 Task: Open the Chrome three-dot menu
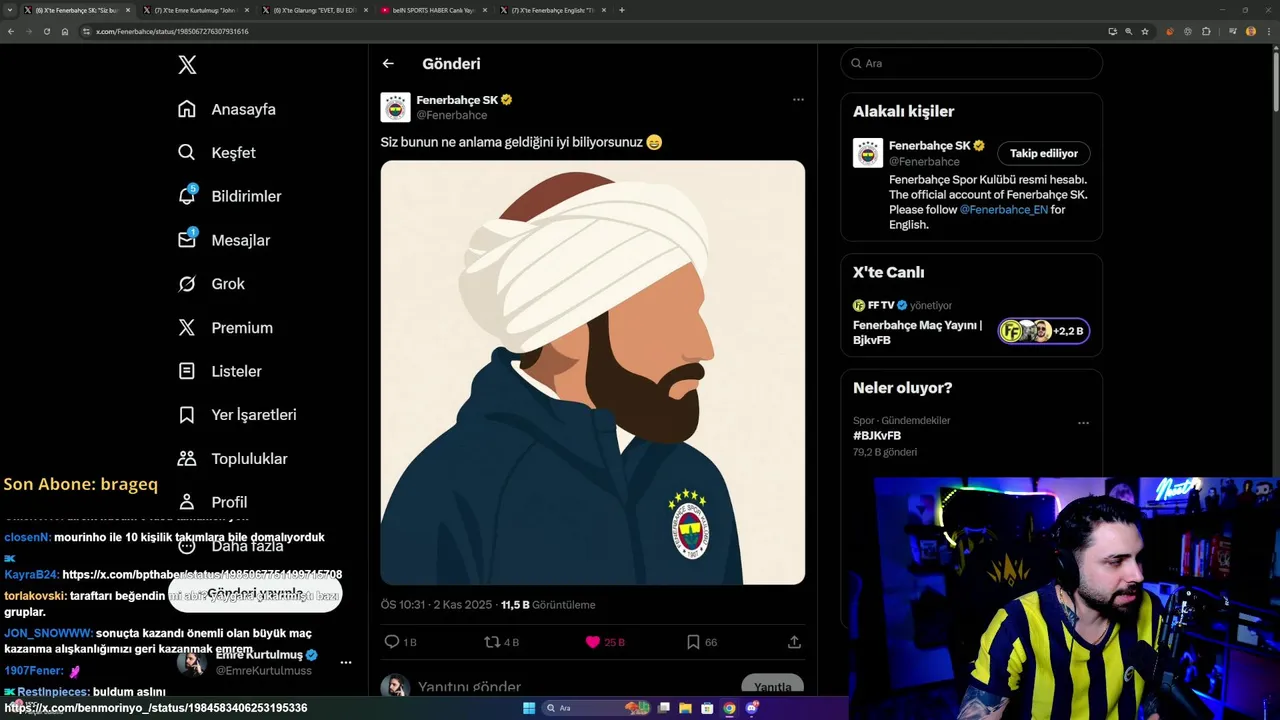(1269, 31)
